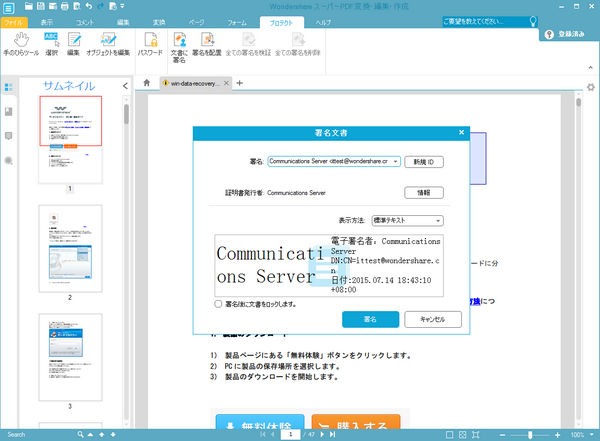Choose the 署名を配置 place signature tool

(x=207, y=44)
